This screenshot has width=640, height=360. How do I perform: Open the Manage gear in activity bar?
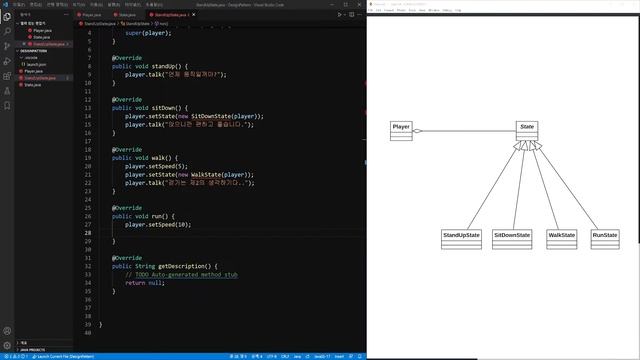(x=7, y=345)
